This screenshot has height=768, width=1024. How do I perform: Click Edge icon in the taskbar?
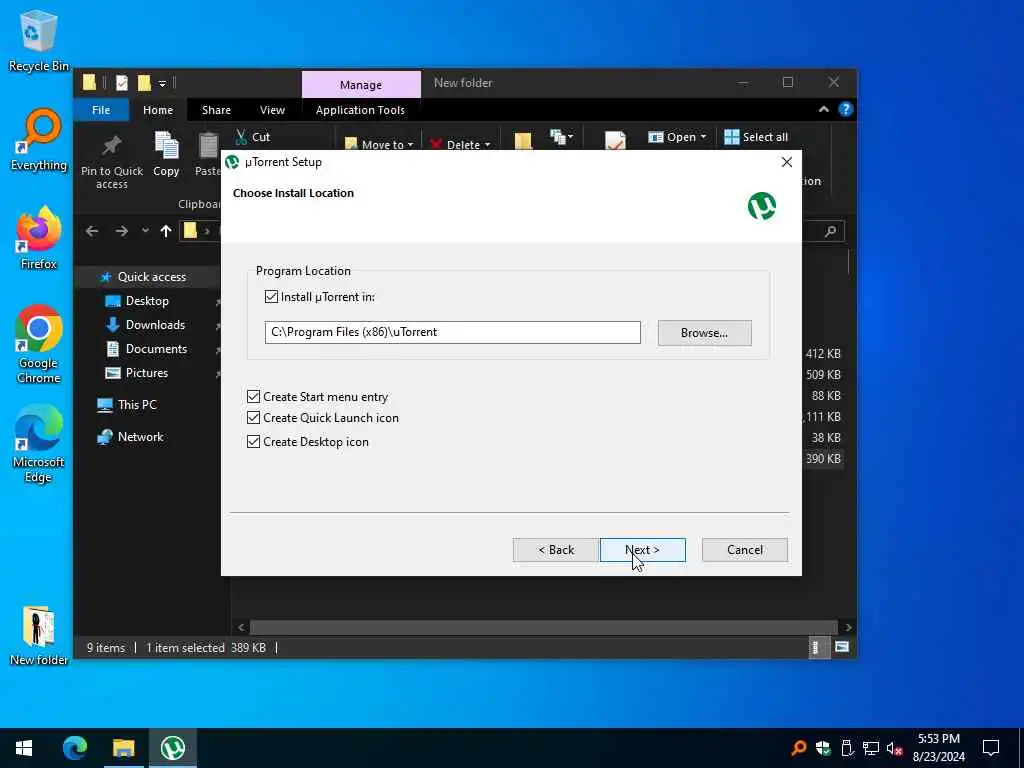click(74, 748)
